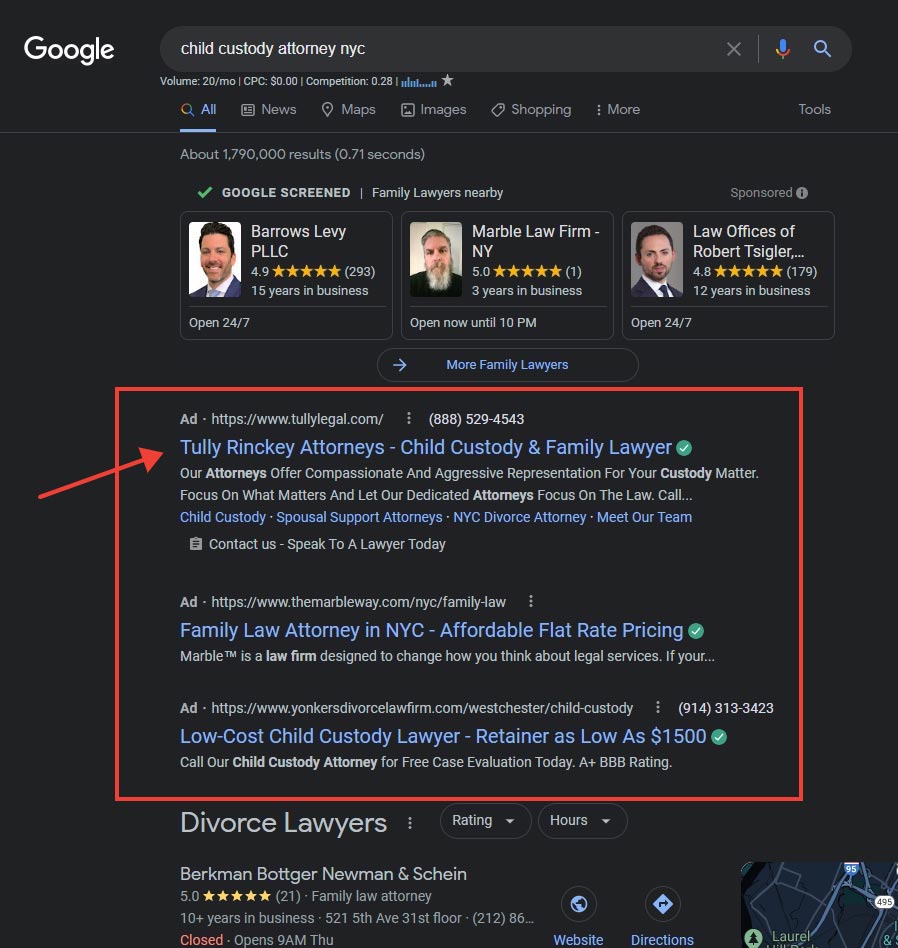Click the Directions label for Berkman Bottger
The image size is (898, 948).
click(x=662, y=940)
